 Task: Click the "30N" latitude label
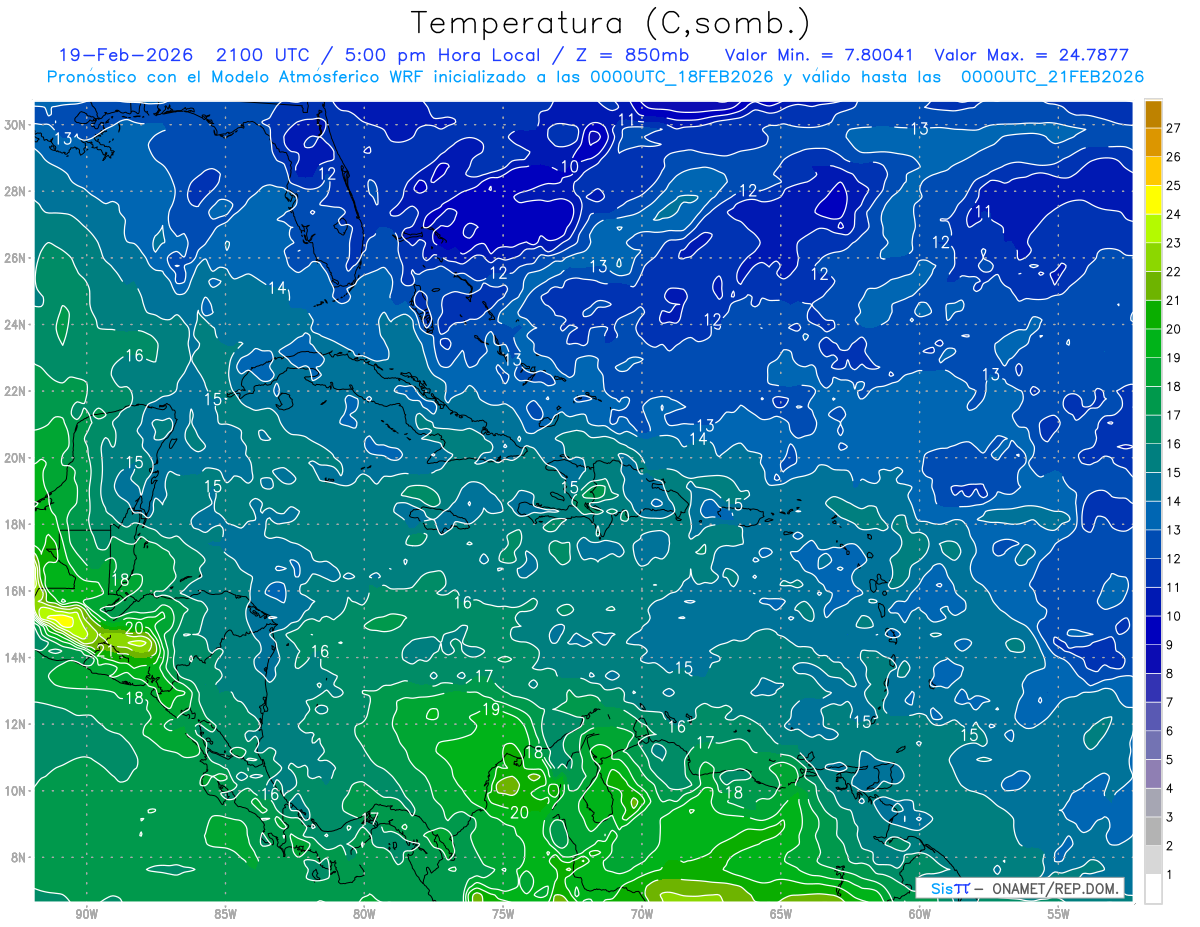tap(16, 125)
